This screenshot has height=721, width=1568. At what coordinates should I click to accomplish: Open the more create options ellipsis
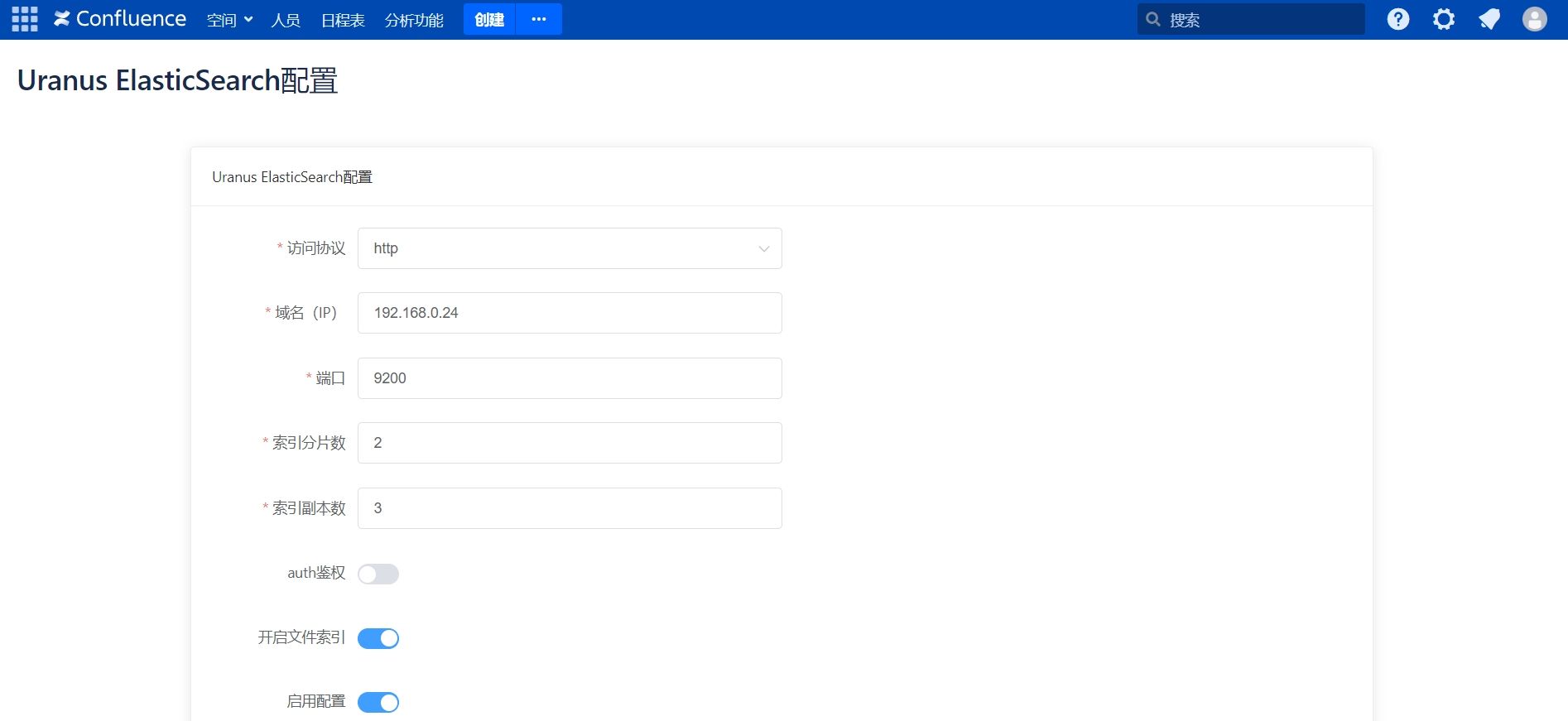coord(539,19)
